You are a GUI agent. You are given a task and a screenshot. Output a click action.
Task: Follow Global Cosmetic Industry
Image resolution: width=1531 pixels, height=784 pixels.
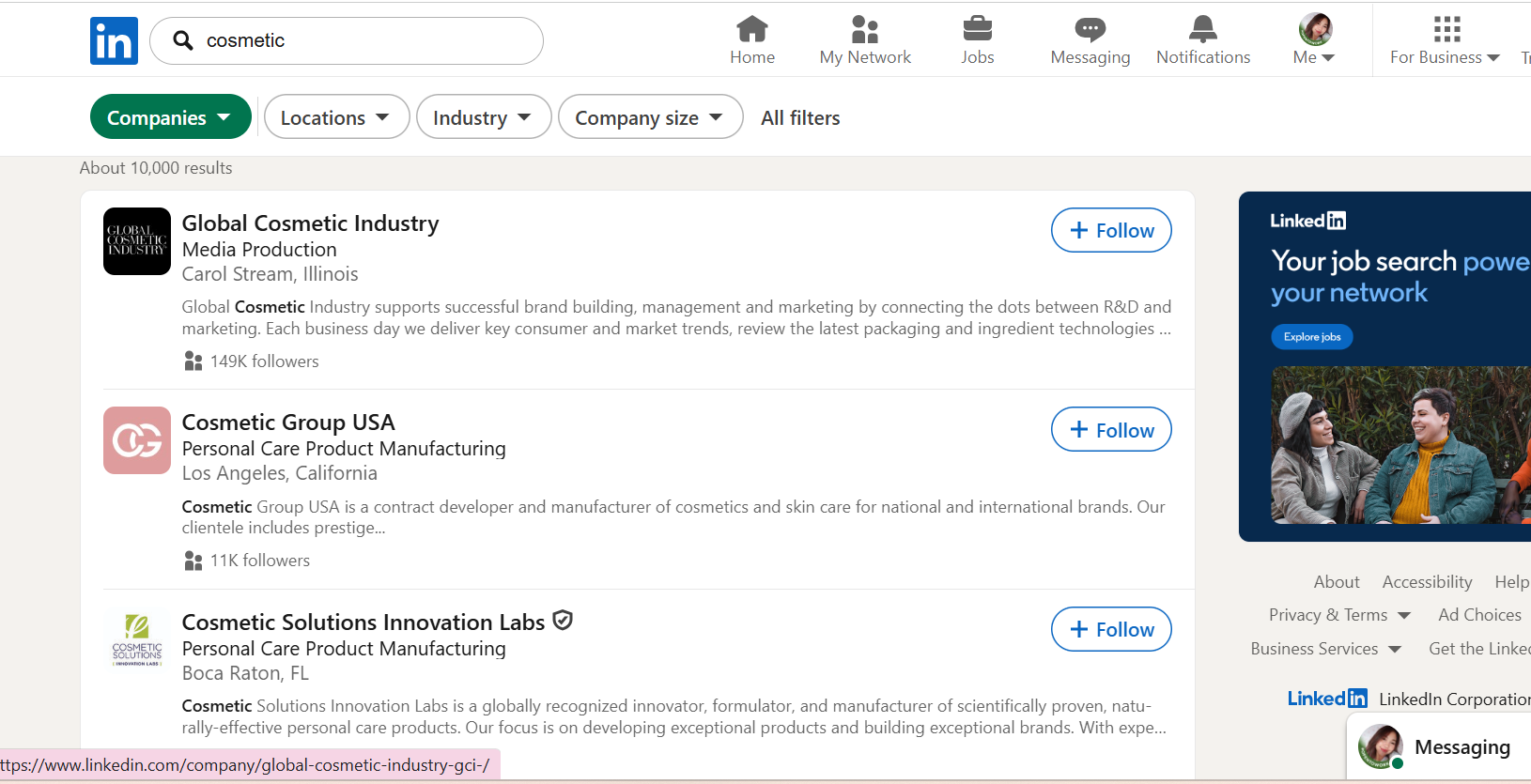[1111, 230]
